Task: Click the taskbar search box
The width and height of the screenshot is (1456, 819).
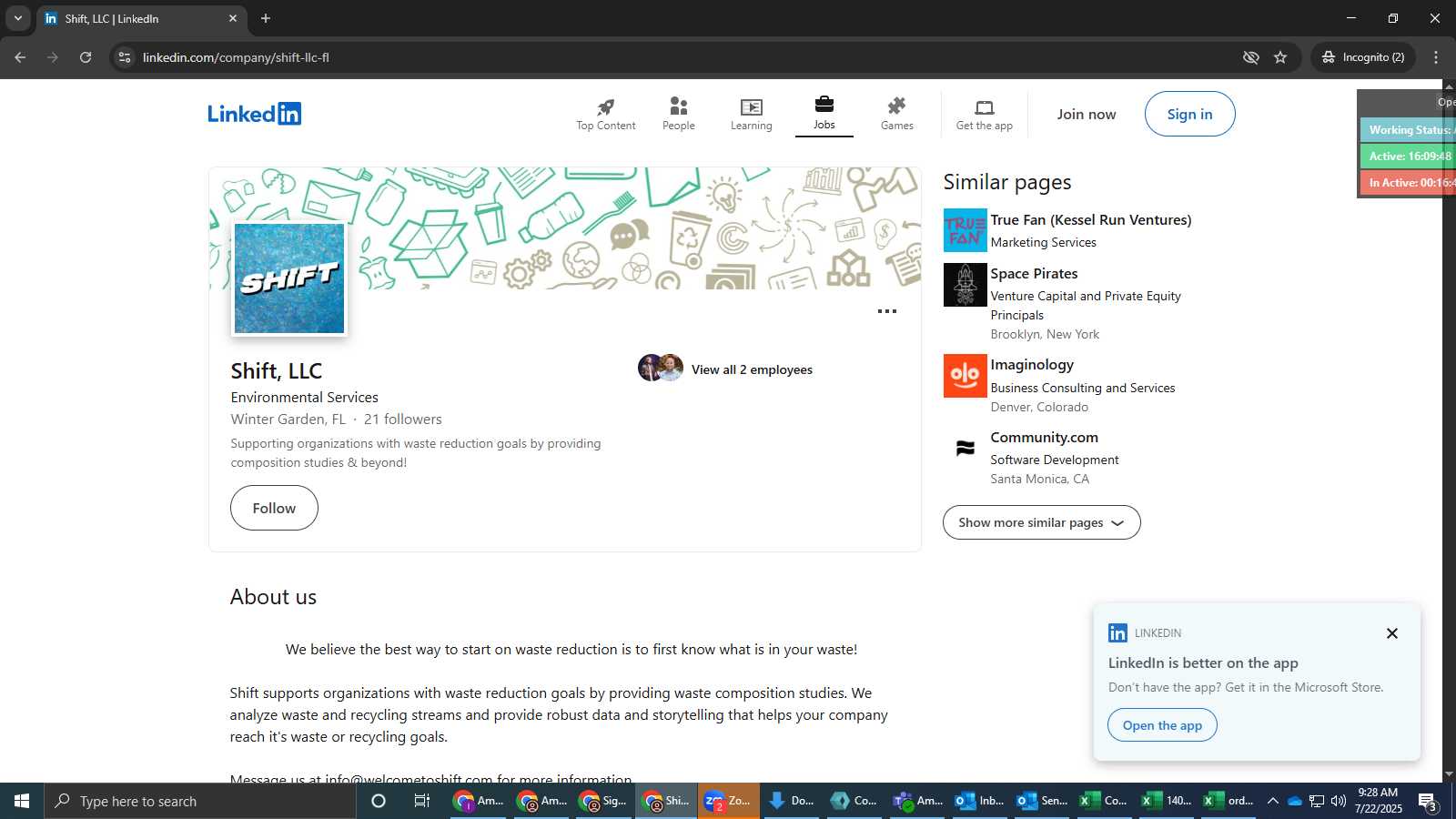Action: pos(200,801)
